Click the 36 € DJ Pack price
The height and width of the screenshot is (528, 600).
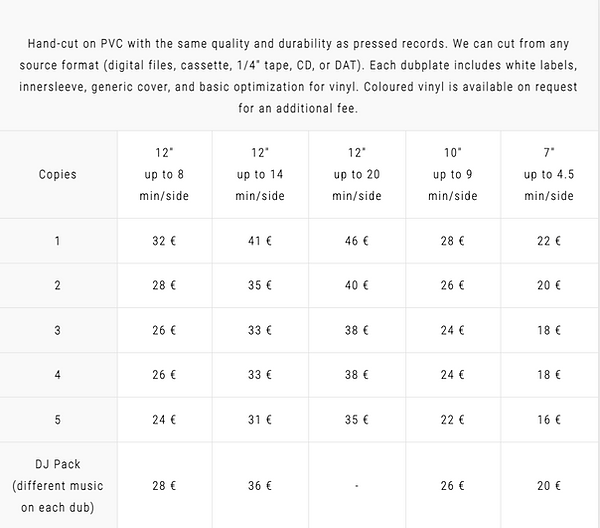(x=259, y=486)
